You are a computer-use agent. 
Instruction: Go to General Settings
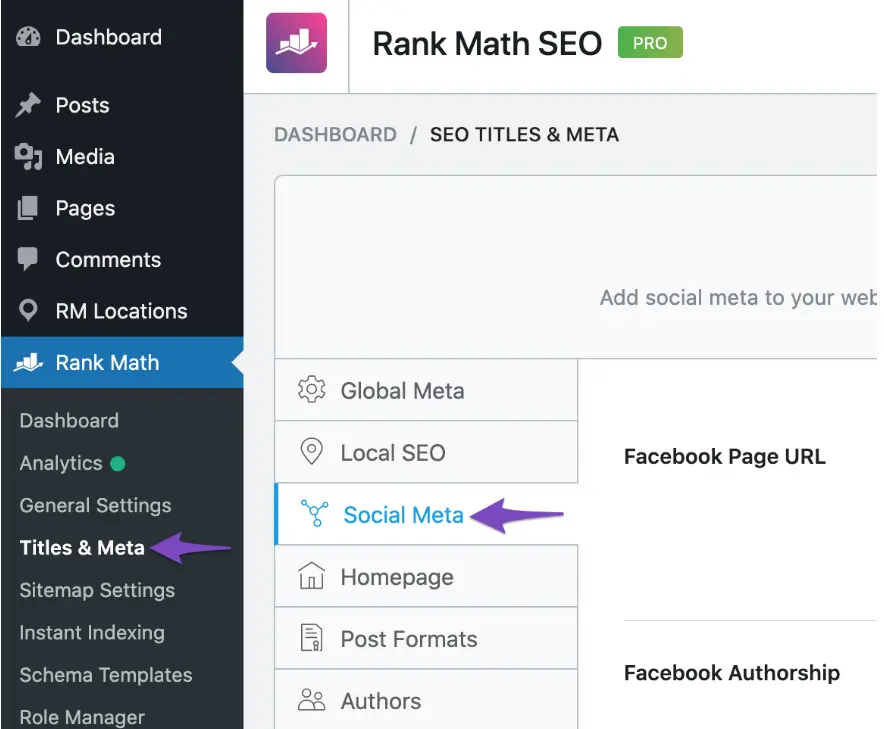click(95, 505)
